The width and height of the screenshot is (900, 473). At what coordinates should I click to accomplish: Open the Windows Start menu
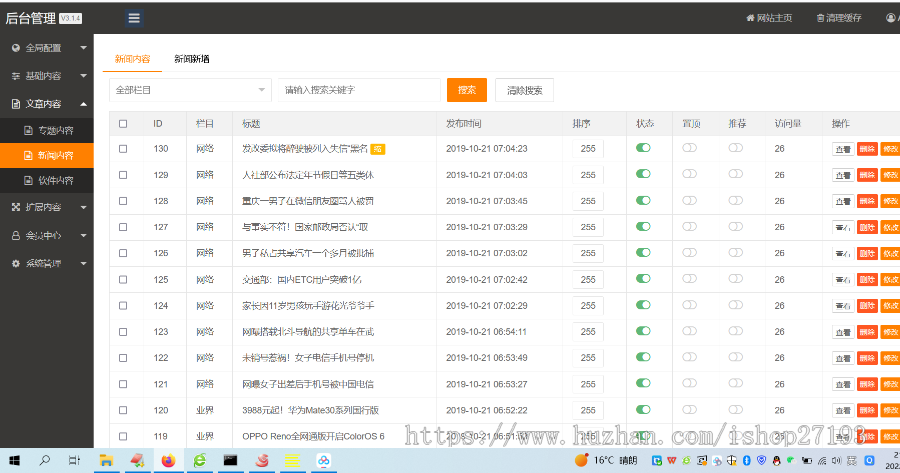tap(14, 460)
